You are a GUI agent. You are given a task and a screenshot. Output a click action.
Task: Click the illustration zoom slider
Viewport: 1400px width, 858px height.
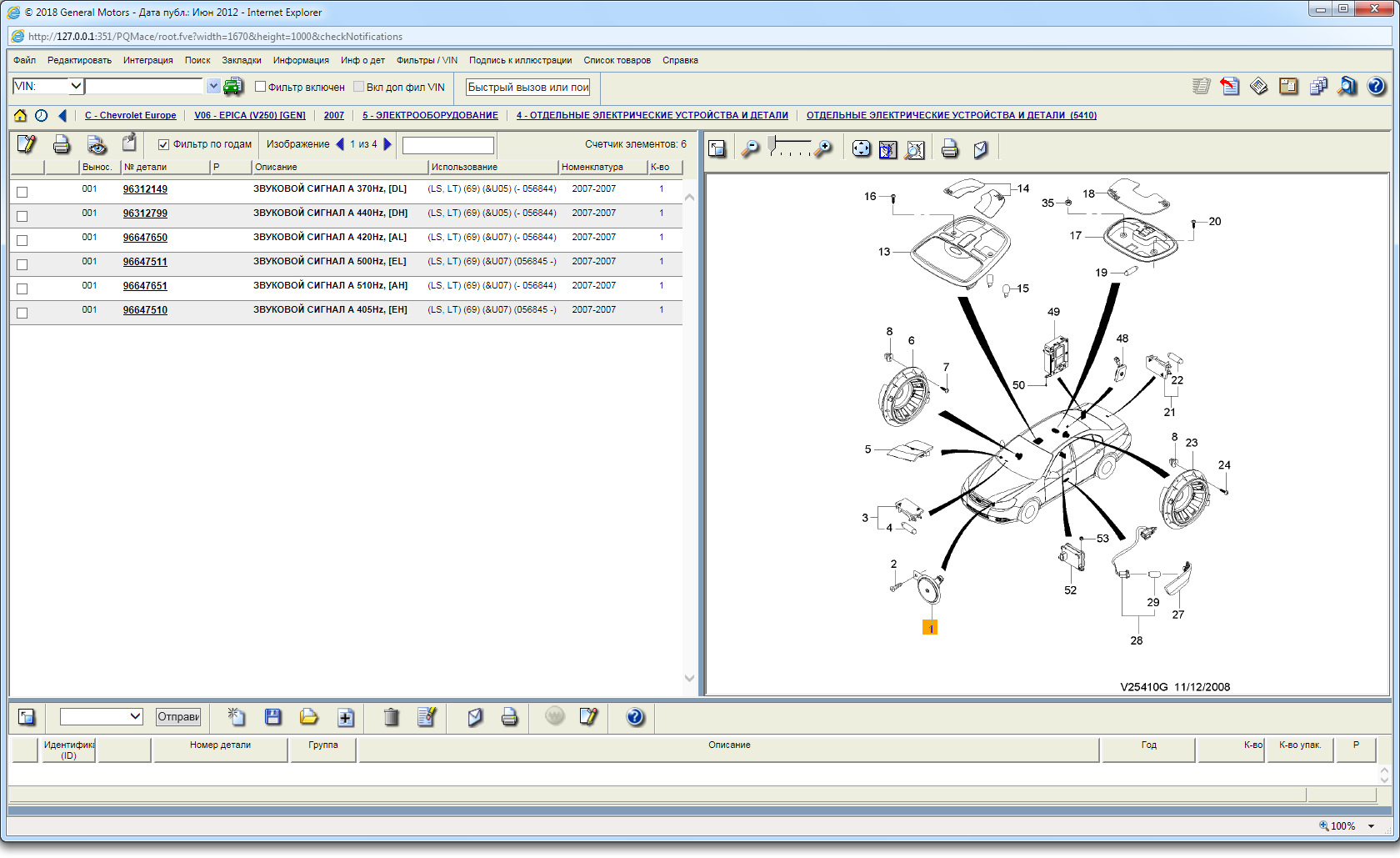788,147
